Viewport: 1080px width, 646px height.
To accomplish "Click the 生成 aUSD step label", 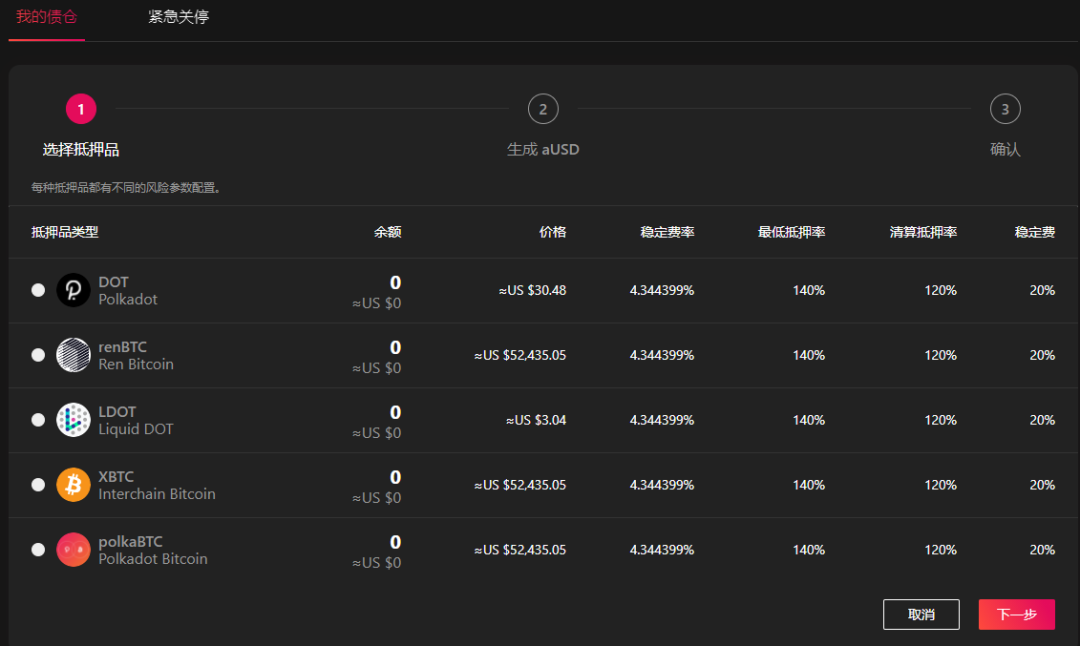I will pyautogui.click(x=543, y=149).
